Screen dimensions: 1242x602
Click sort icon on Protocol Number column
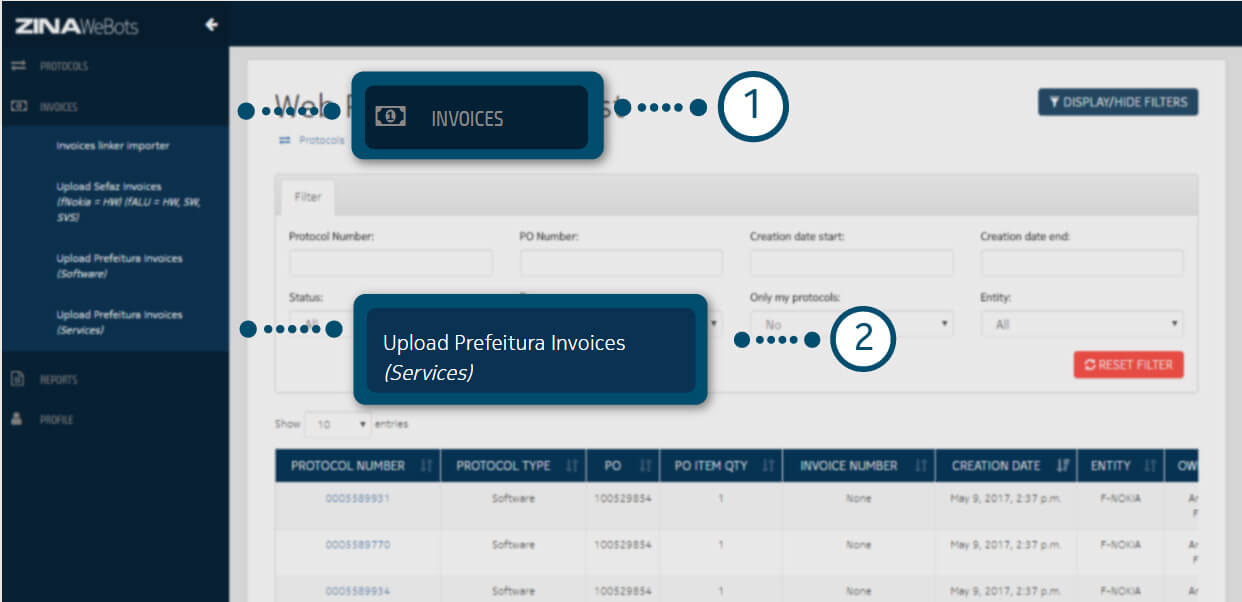coord(425,466)
